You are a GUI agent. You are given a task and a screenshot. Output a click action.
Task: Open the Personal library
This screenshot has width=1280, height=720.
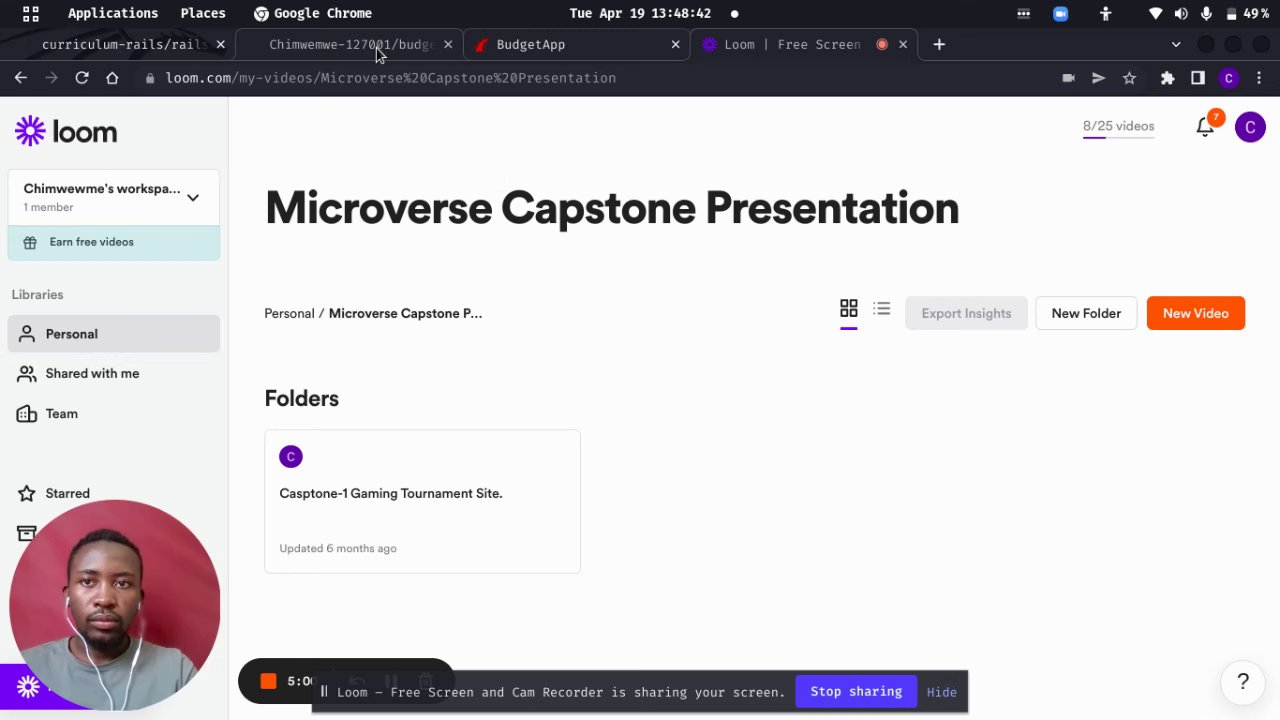(x=114, y=334)
